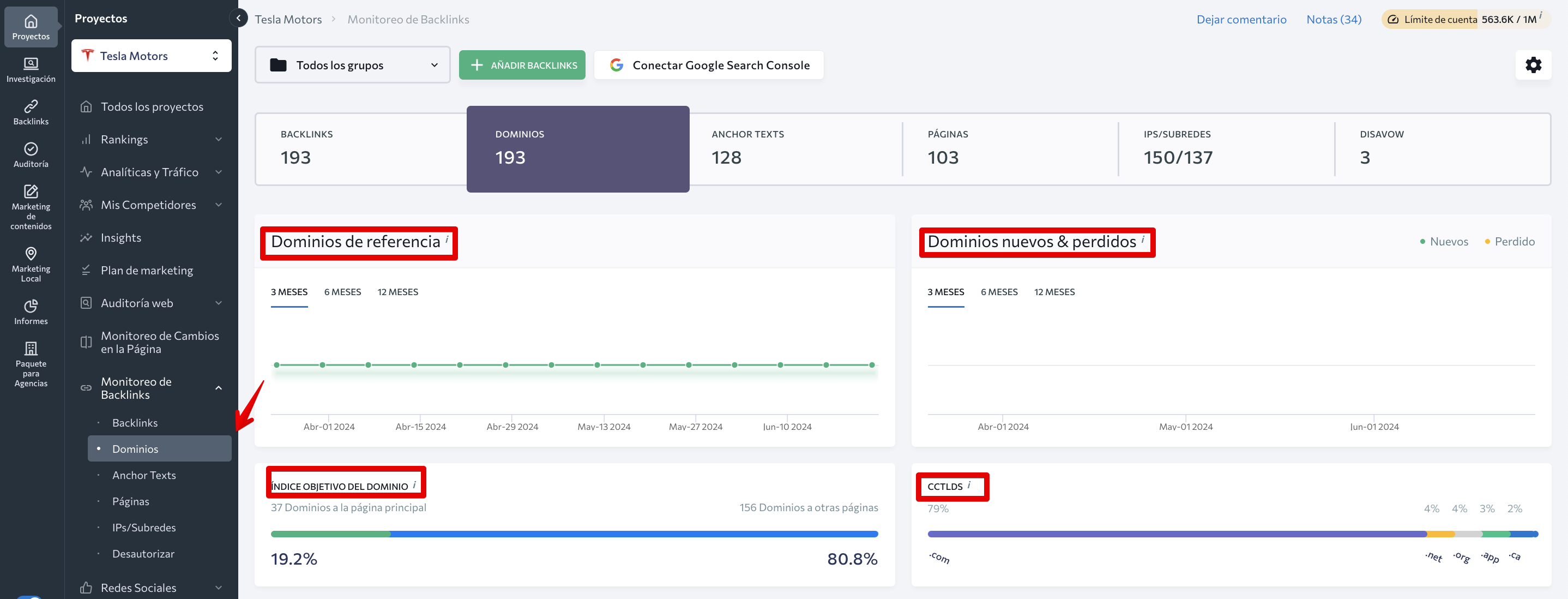Open the Tesla Motors project selector dropdown
This screenshot has height=599, width=1568.
151,56
